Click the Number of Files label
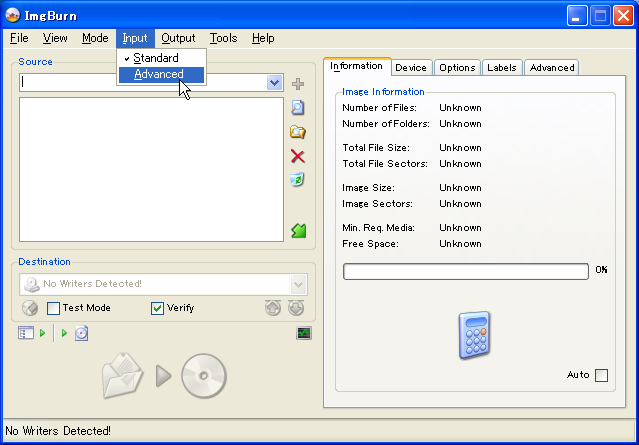 tap(379, 108)
